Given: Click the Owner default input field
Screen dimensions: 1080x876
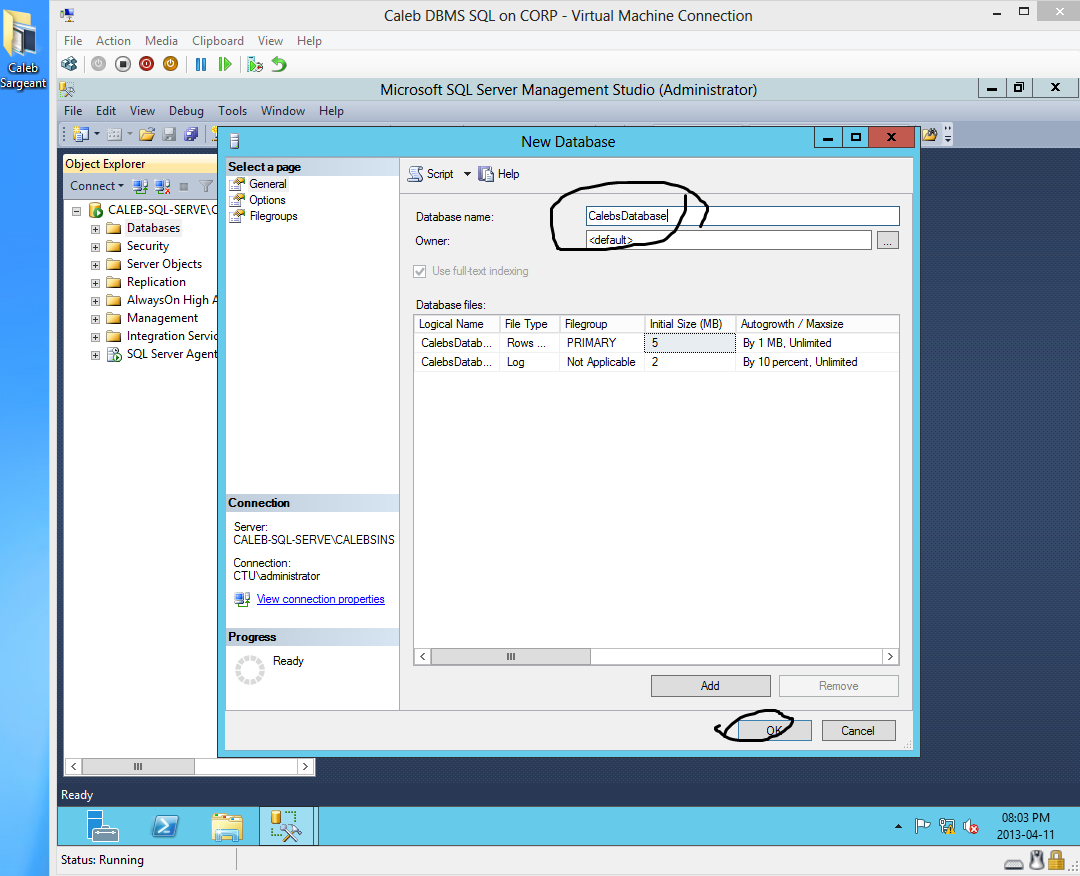Looking at the screenshot, I should coord(729,240).
